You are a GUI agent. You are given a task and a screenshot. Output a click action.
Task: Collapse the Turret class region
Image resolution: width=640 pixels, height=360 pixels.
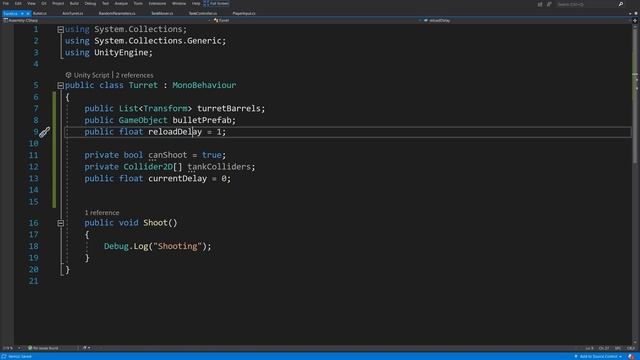60,85
